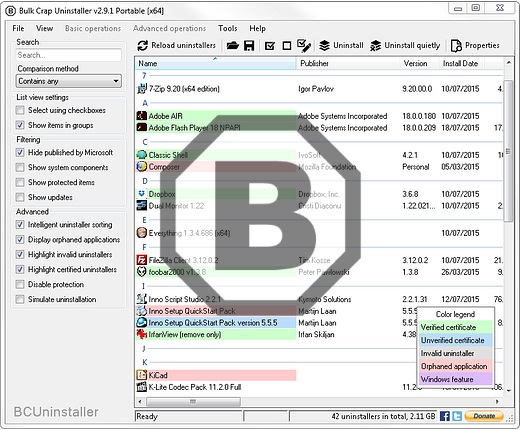
Task: Collapse the F group header
Action: tap(144, 247)
